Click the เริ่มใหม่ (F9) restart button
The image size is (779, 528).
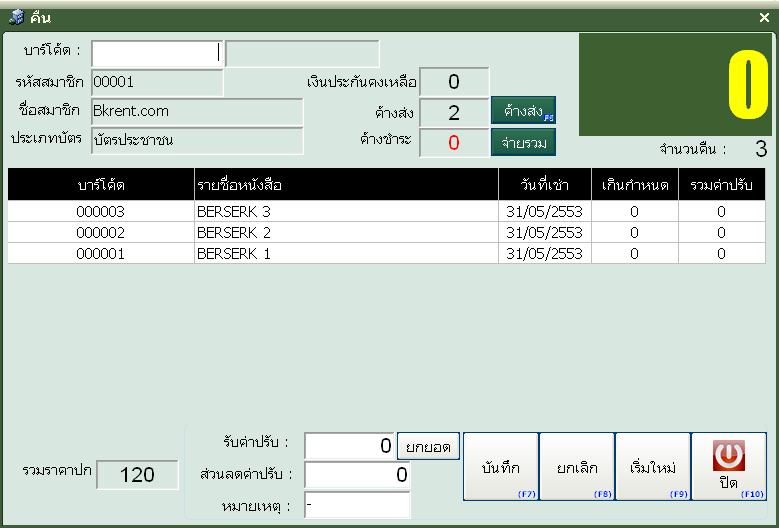652,466
